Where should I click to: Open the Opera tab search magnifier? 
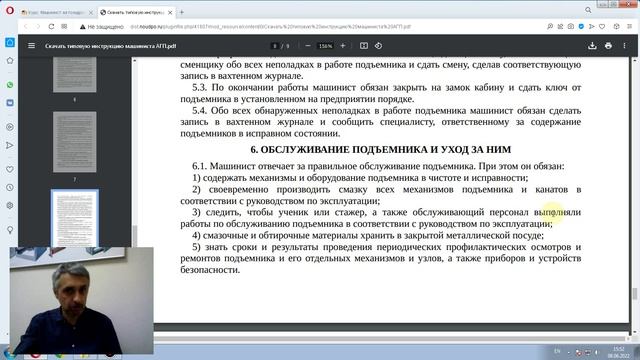pos(588,10)
